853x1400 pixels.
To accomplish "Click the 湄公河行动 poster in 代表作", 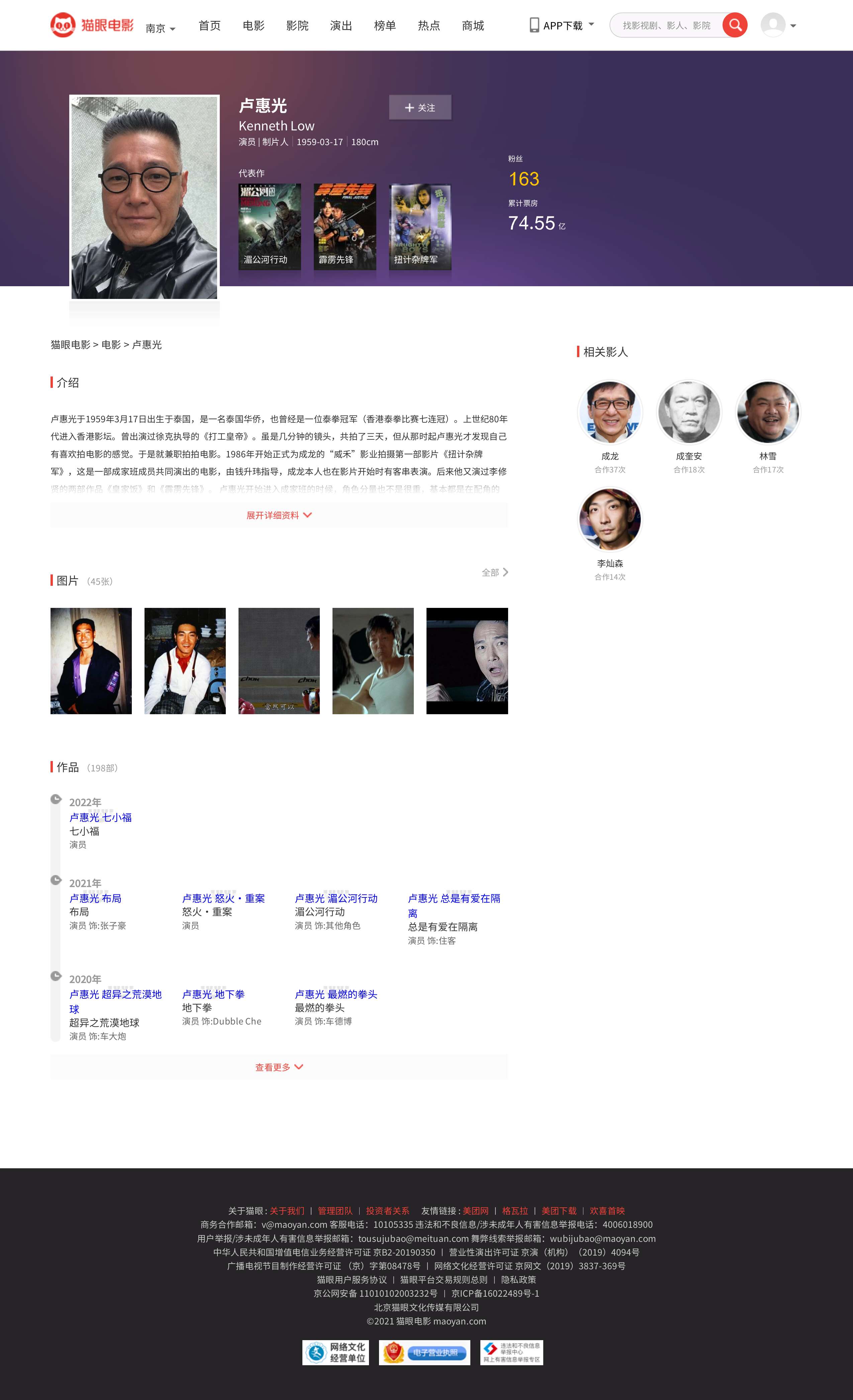I will pos(269,226).
